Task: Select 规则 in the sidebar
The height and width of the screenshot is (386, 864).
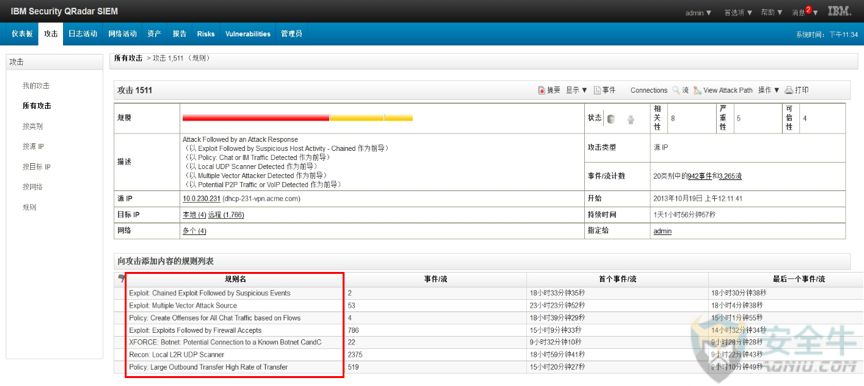Action: click(29, 208)
